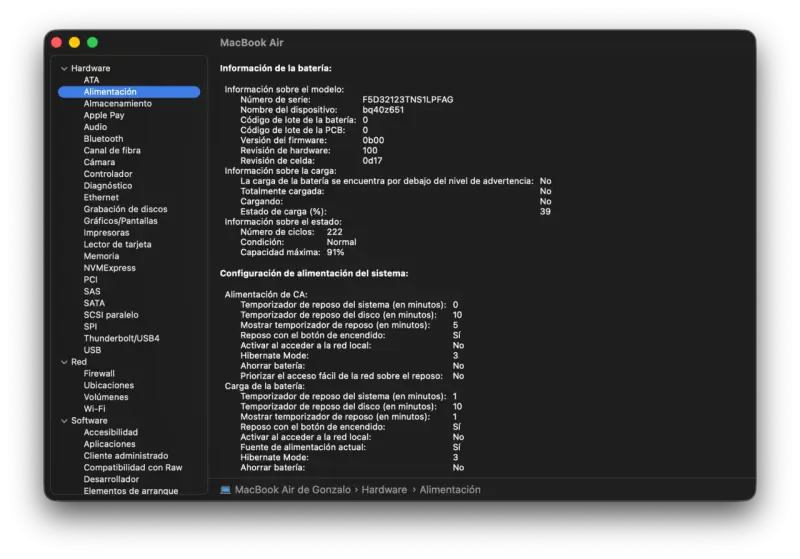
Task: Select ATA in the sidebar
Action: click(91, 80)
